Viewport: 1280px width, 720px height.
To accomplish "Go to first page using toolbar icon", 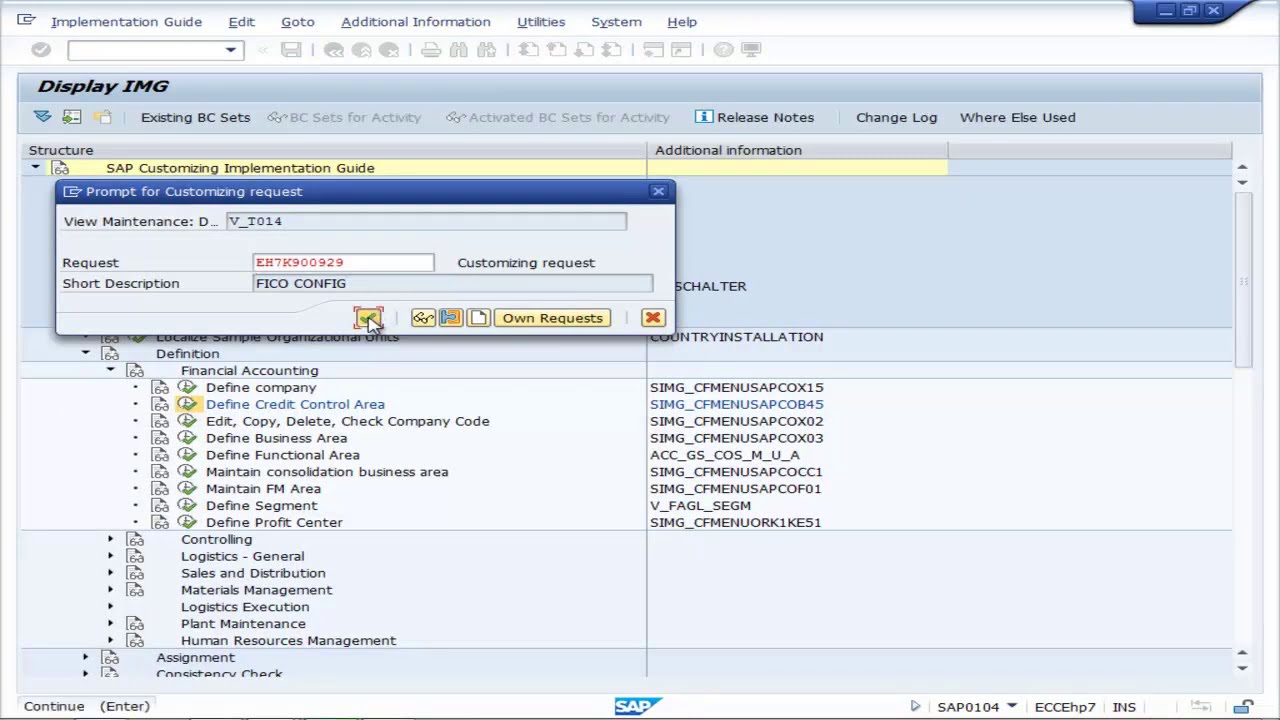I will [529, 50].
